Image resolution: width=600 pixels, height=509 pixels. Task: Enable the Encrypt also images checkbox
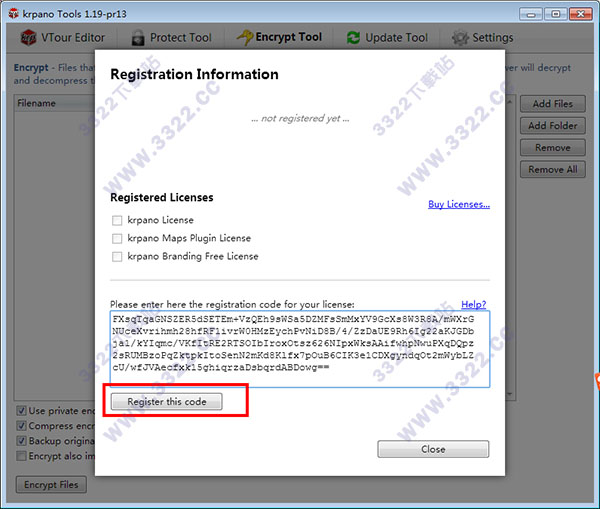[21, 456]
